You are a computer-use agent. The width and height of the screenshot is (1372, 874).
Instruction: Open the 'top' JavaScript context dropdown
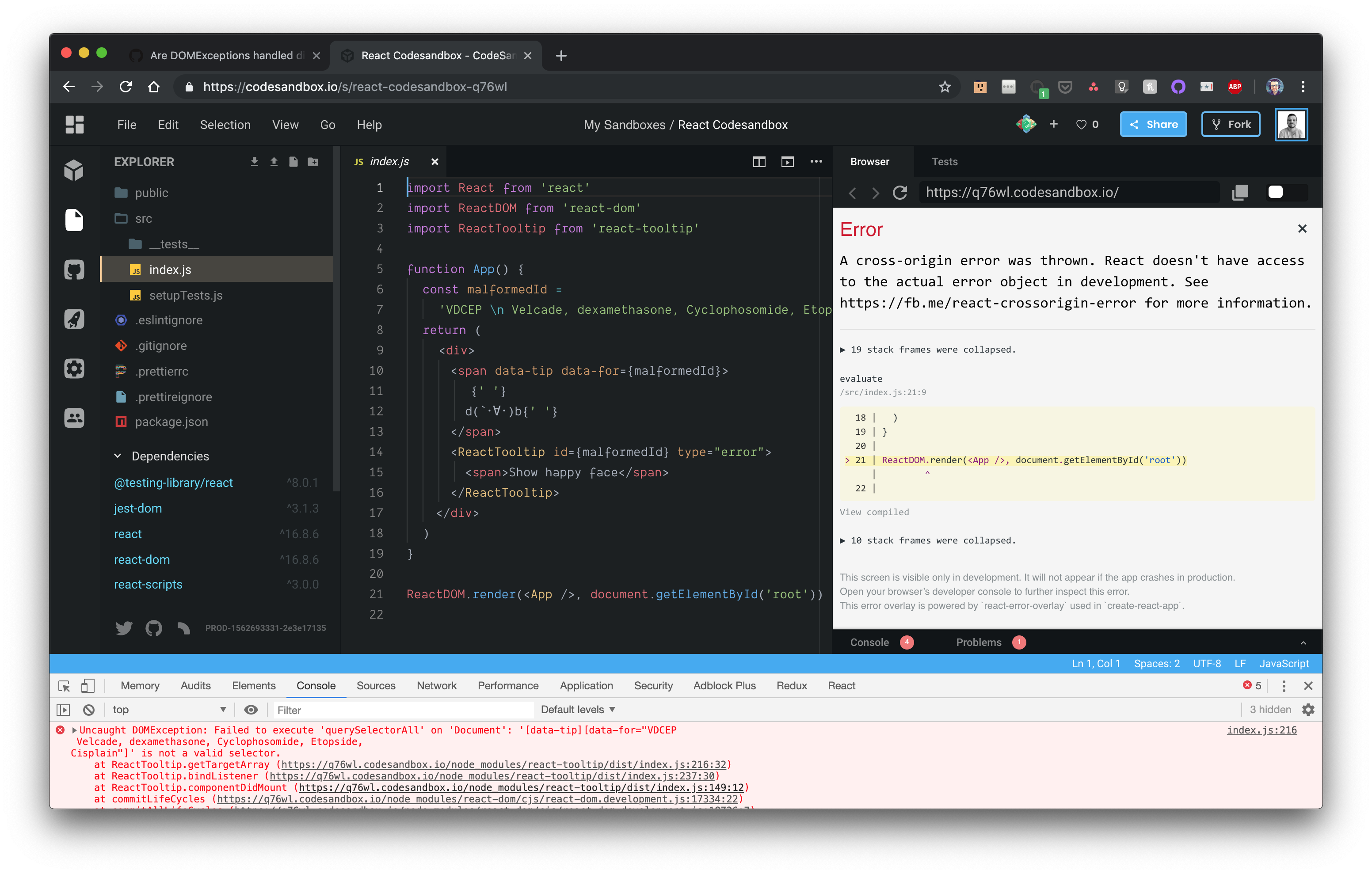[169, 710]
